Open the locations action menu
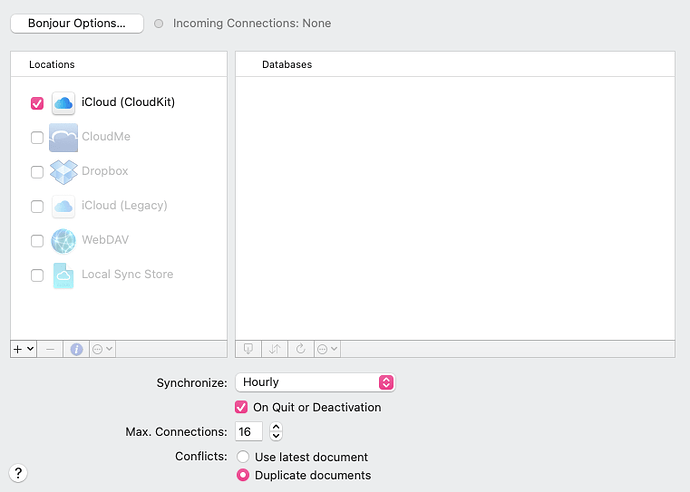Screen dimensions: 690x492 (x=102, y=349)
